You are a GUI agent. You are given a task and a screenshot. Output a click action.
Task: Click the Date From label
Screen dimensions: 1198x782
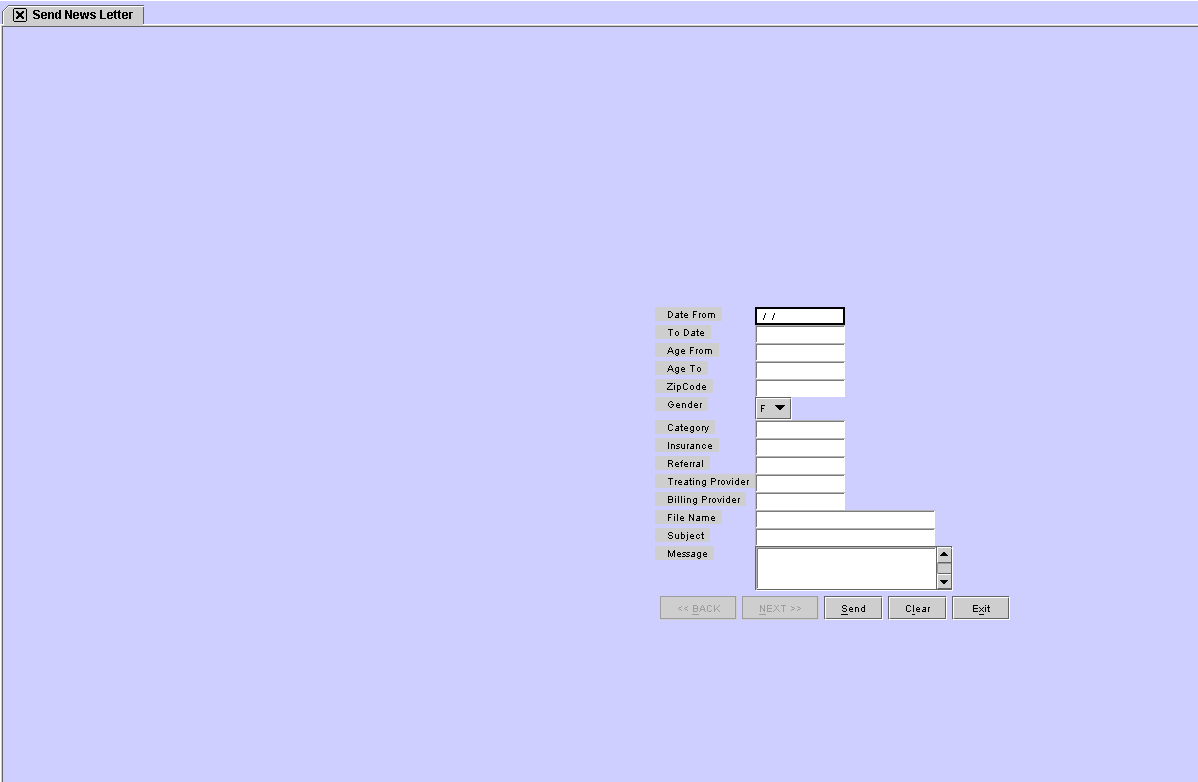(689, 315)
